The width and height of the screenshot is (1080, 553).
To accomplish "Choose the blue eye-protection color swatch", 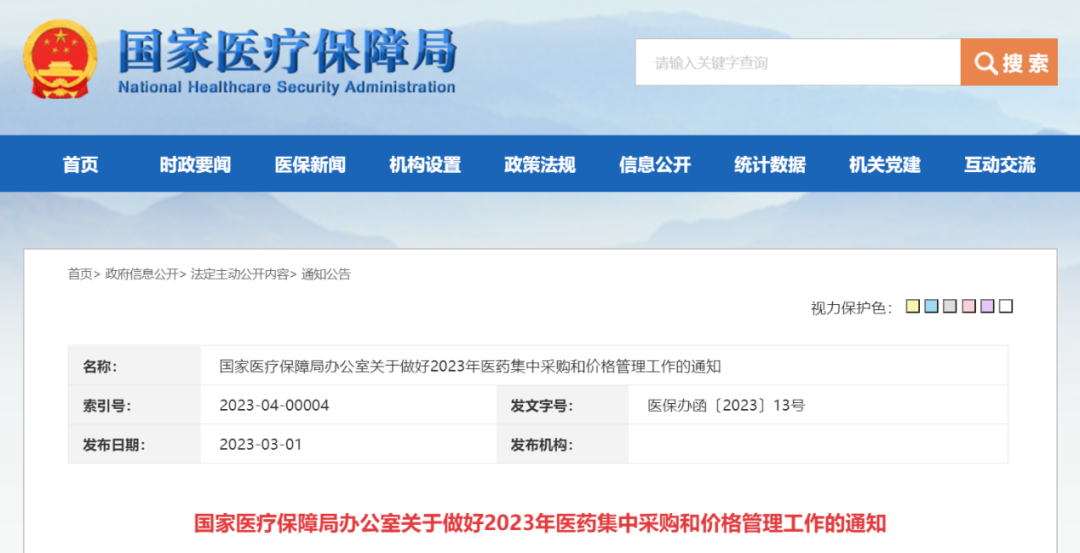I will (x=931, y=307).
